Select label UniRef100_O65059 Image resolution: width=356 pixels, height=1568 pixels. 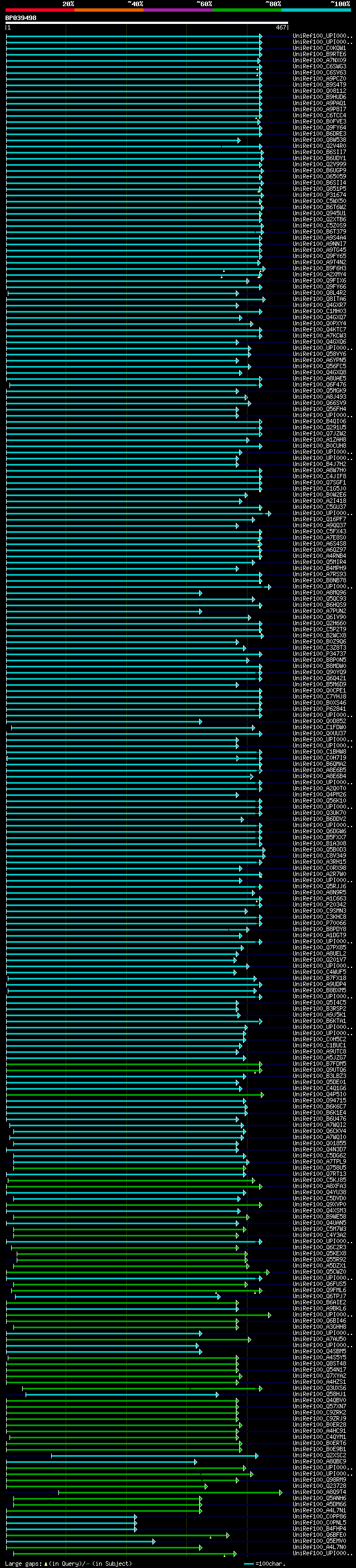click(x=319, y=176)
